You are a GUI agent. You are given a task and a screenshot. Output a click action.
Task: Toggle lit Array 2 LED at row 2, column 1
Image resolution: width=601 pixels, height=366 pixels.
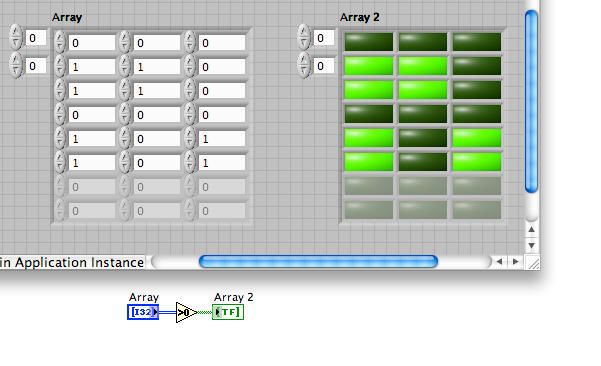(369, 66)
